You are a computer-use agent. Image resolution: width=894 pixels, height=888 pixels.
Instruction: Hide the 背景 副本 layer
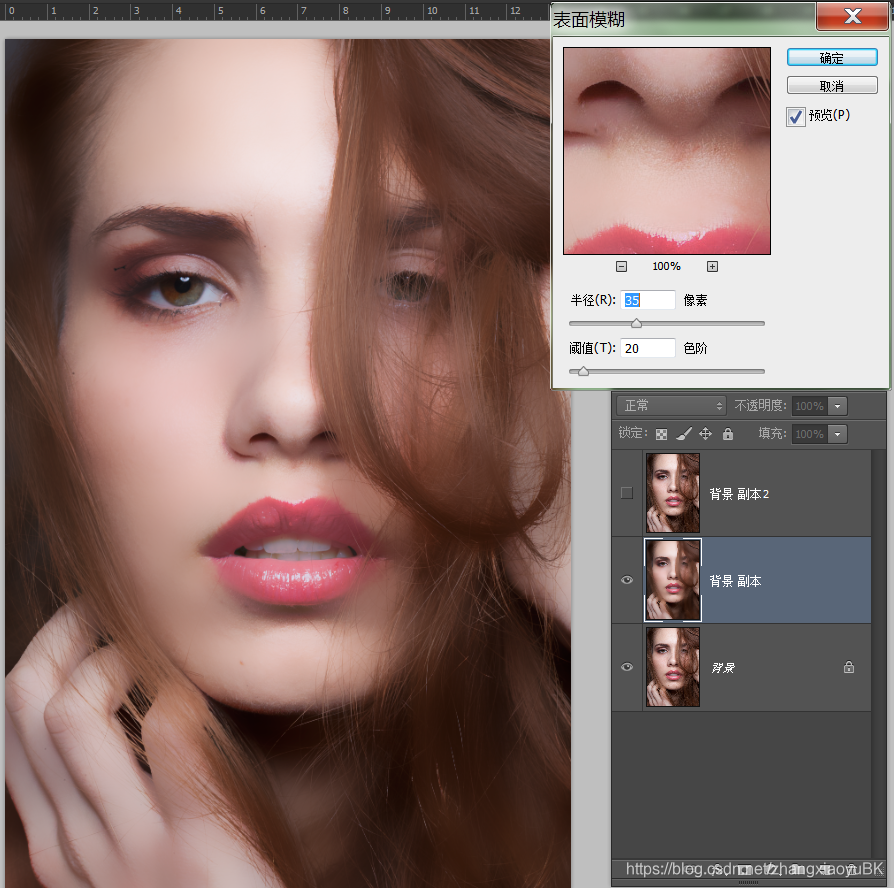coord(627,580)
